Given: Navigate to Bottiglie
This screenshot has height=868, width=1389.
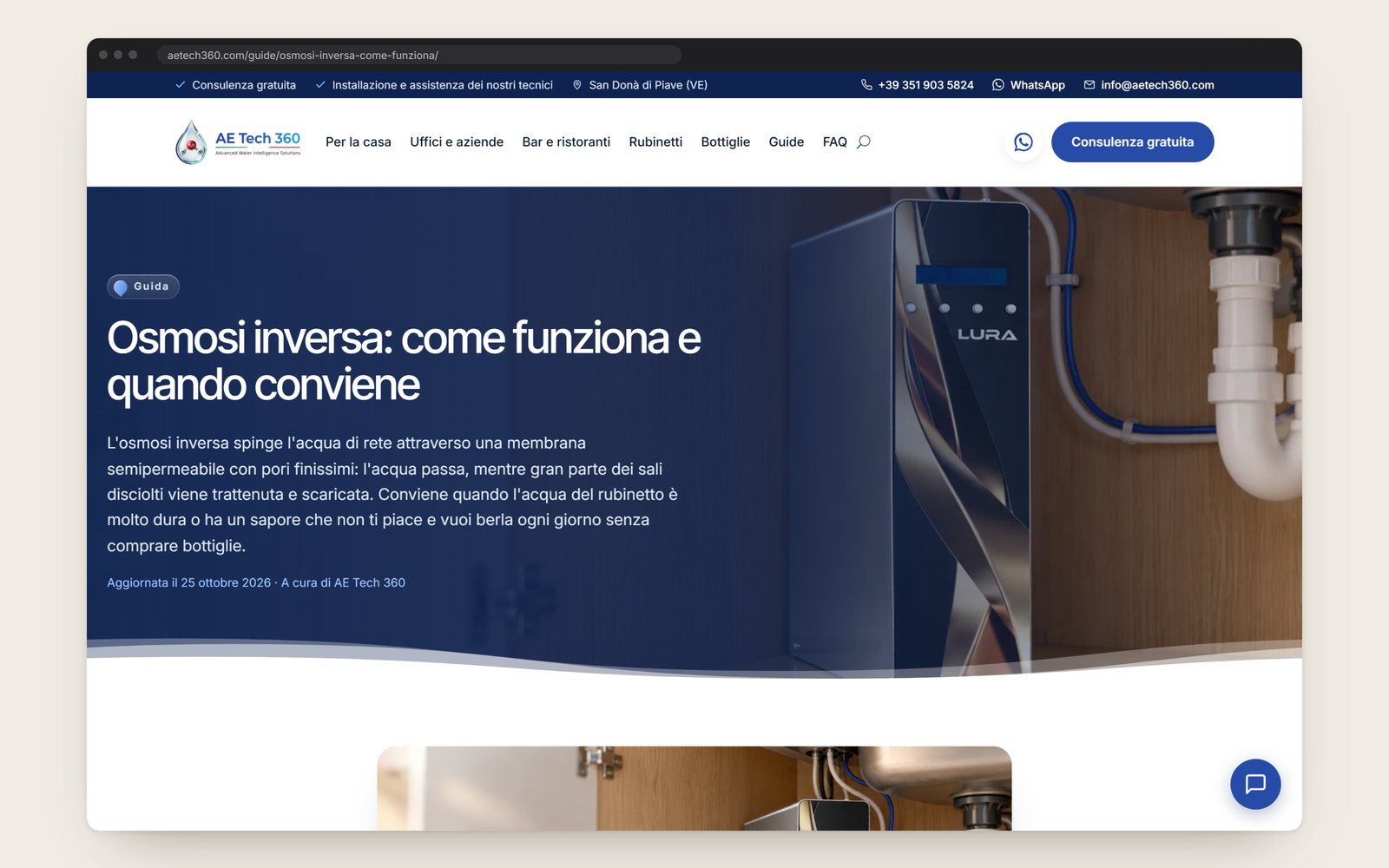Looking at the screenshot, I should [x=726, y=141].
